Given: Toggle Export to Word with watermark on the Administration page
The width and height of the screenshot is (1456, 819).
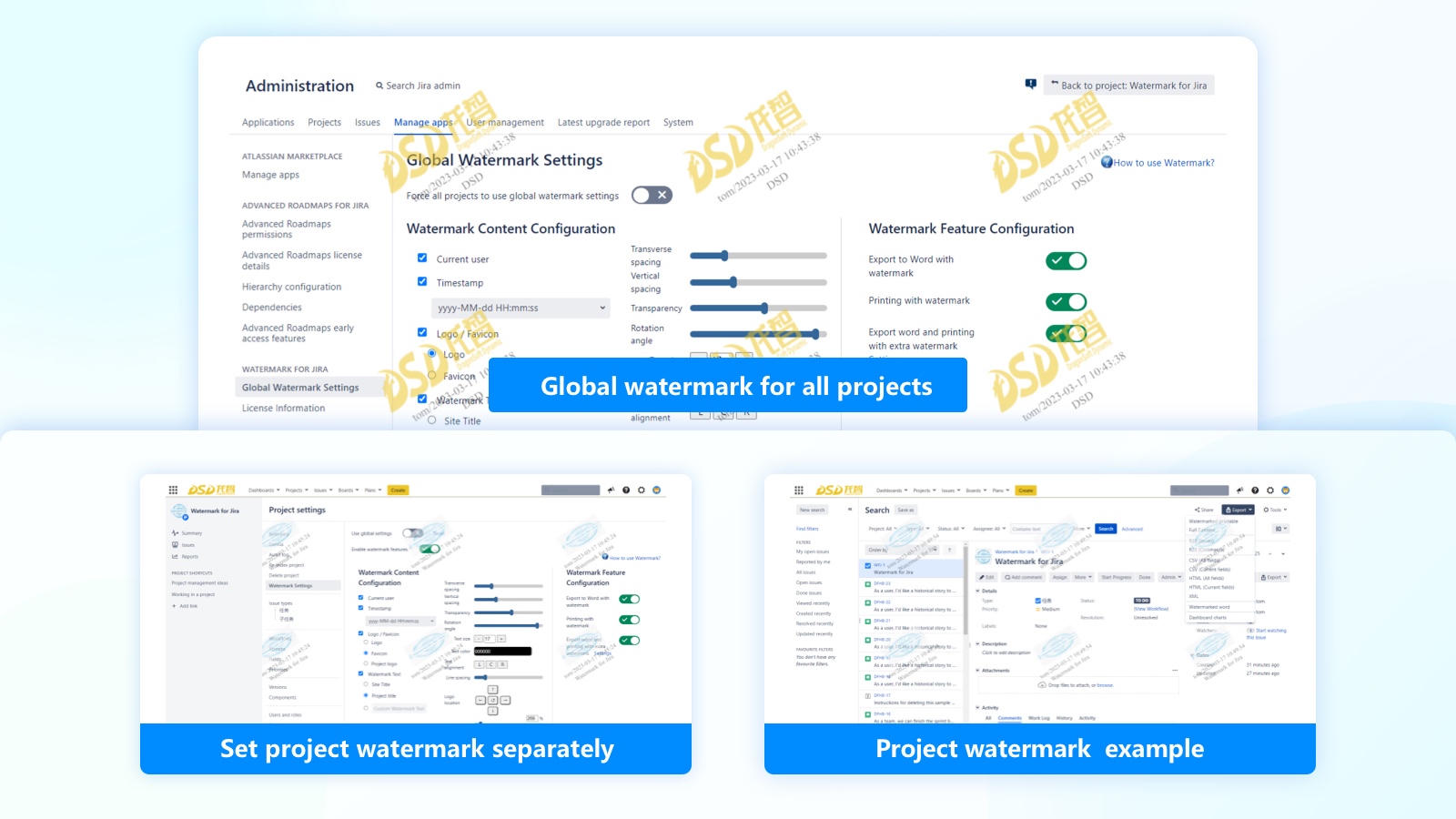Looking at the screenshot, I should pyautogui.click(x=1066, y=261).
